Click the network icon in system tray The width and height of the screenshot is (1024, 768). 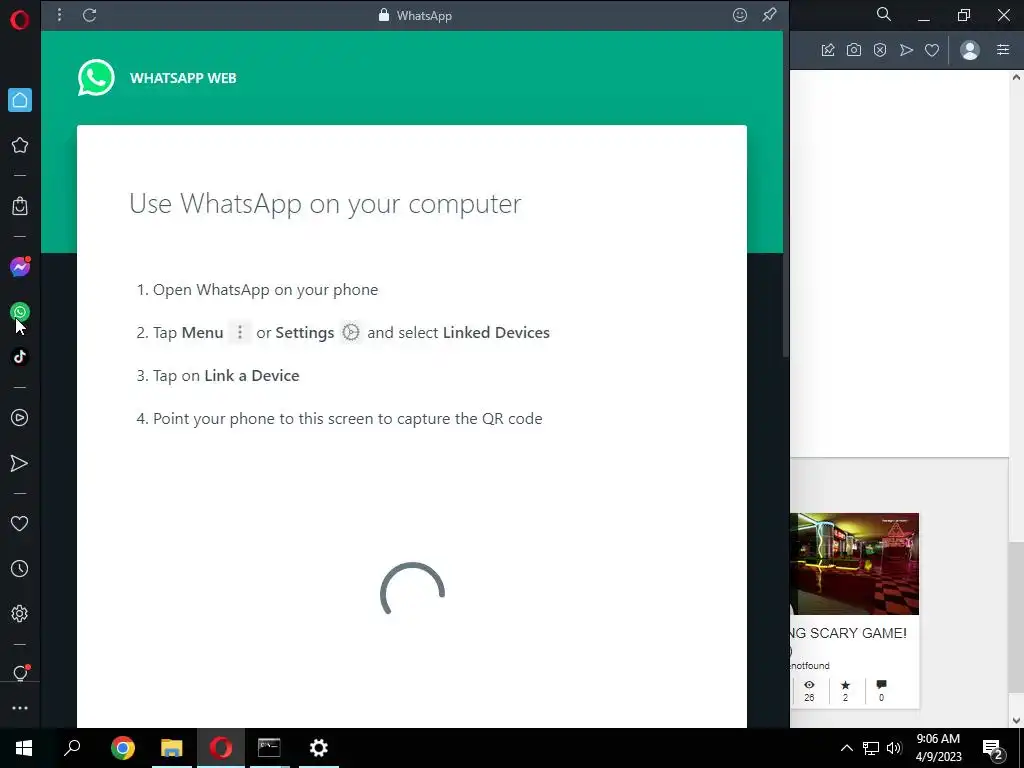pyautogui.click(x=871, y=748)
